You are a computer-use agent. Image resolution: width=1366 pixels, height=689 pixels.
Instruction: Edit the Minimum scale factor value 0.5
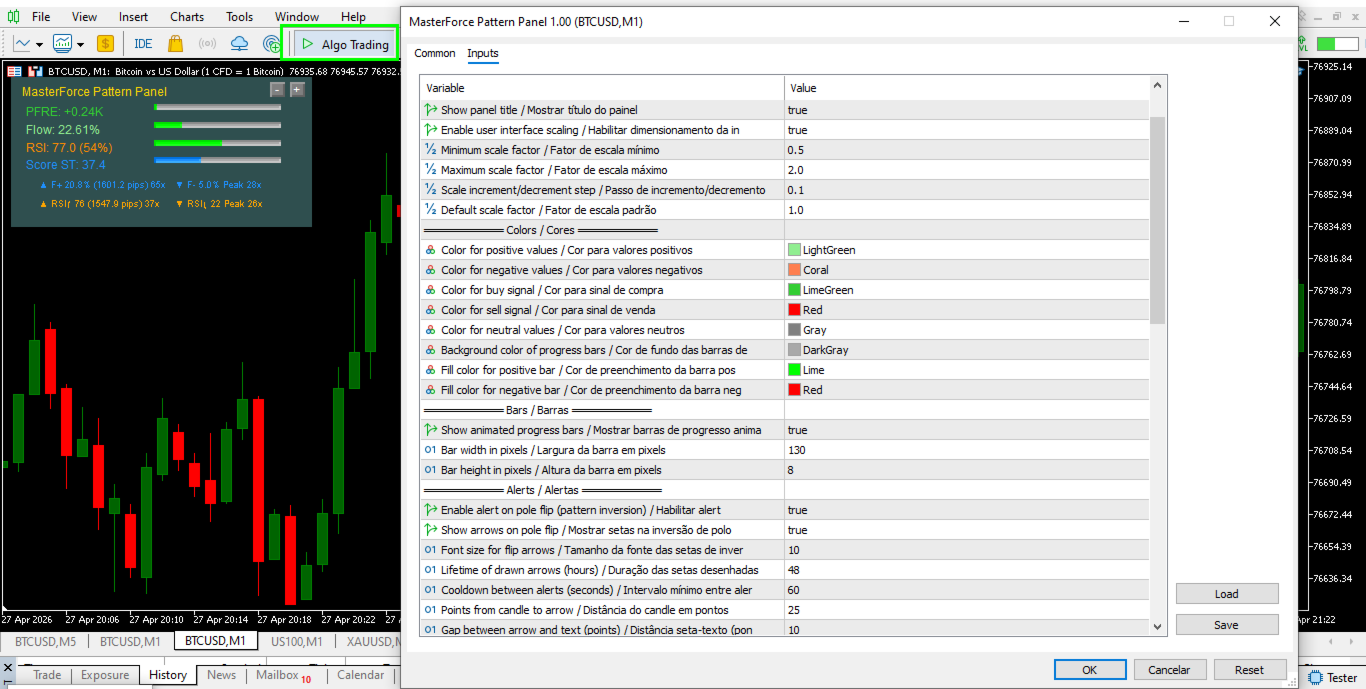pyautogui.click(x=967, y=150)
